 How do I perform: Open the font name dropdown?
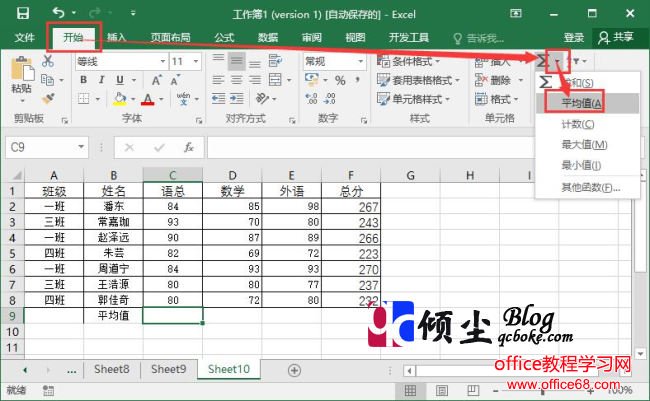click(x=163, y=61)
